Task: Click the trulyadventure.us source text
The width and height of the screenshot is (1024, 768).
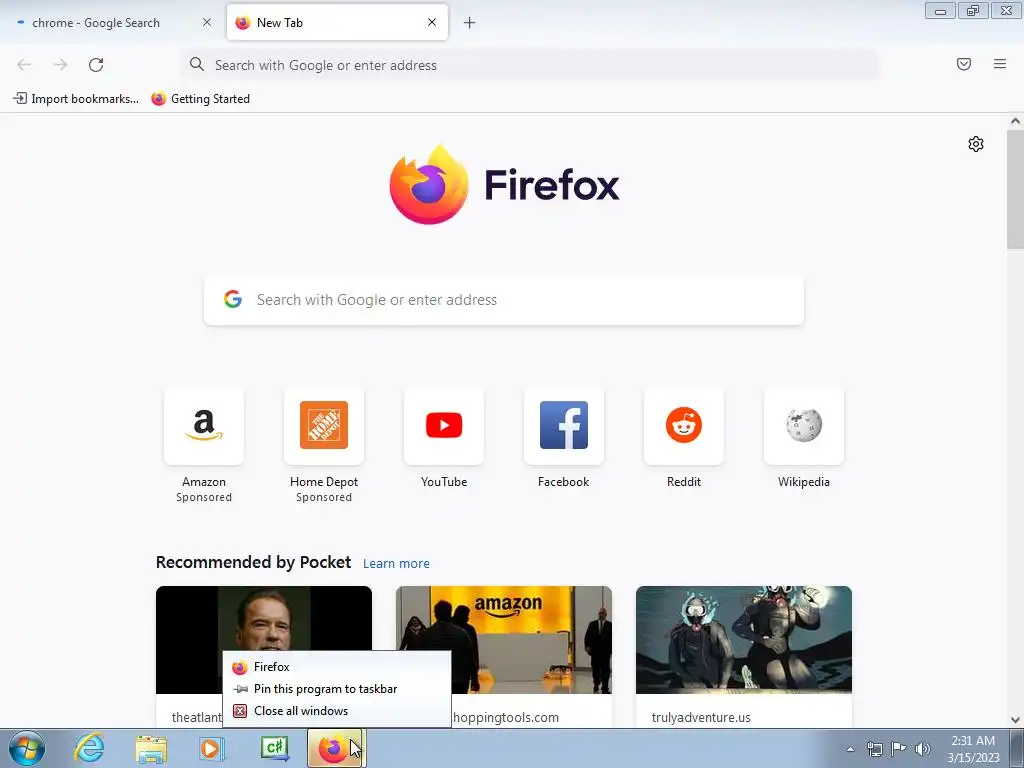Action: coord(701,717)
